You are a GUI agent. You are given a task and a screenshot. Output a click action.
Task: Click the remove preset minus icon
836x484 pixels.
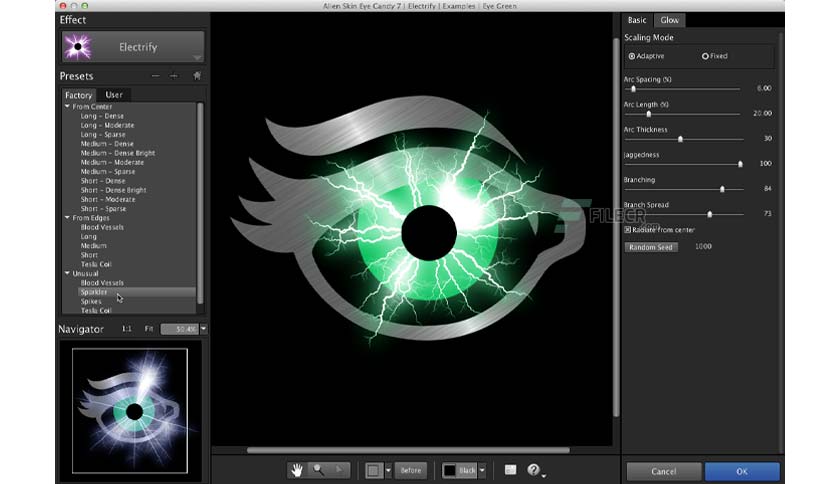[155, 76]
